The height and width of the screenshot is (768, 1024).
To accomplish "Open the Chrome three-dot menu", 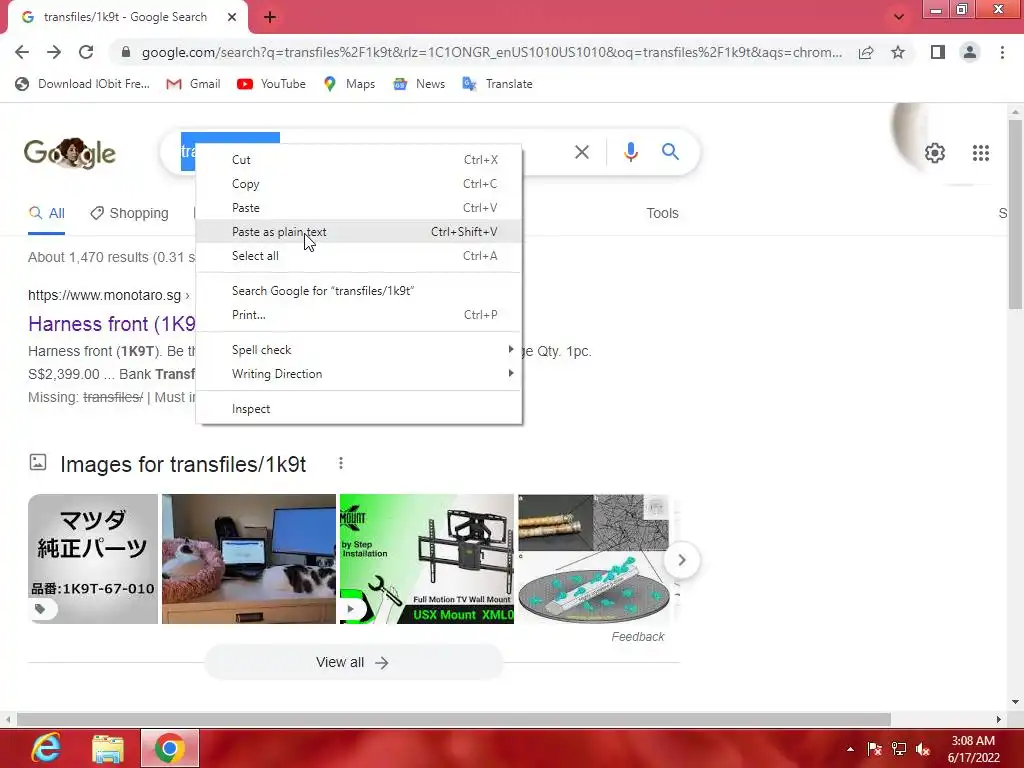I will [x=1002, y=52].
